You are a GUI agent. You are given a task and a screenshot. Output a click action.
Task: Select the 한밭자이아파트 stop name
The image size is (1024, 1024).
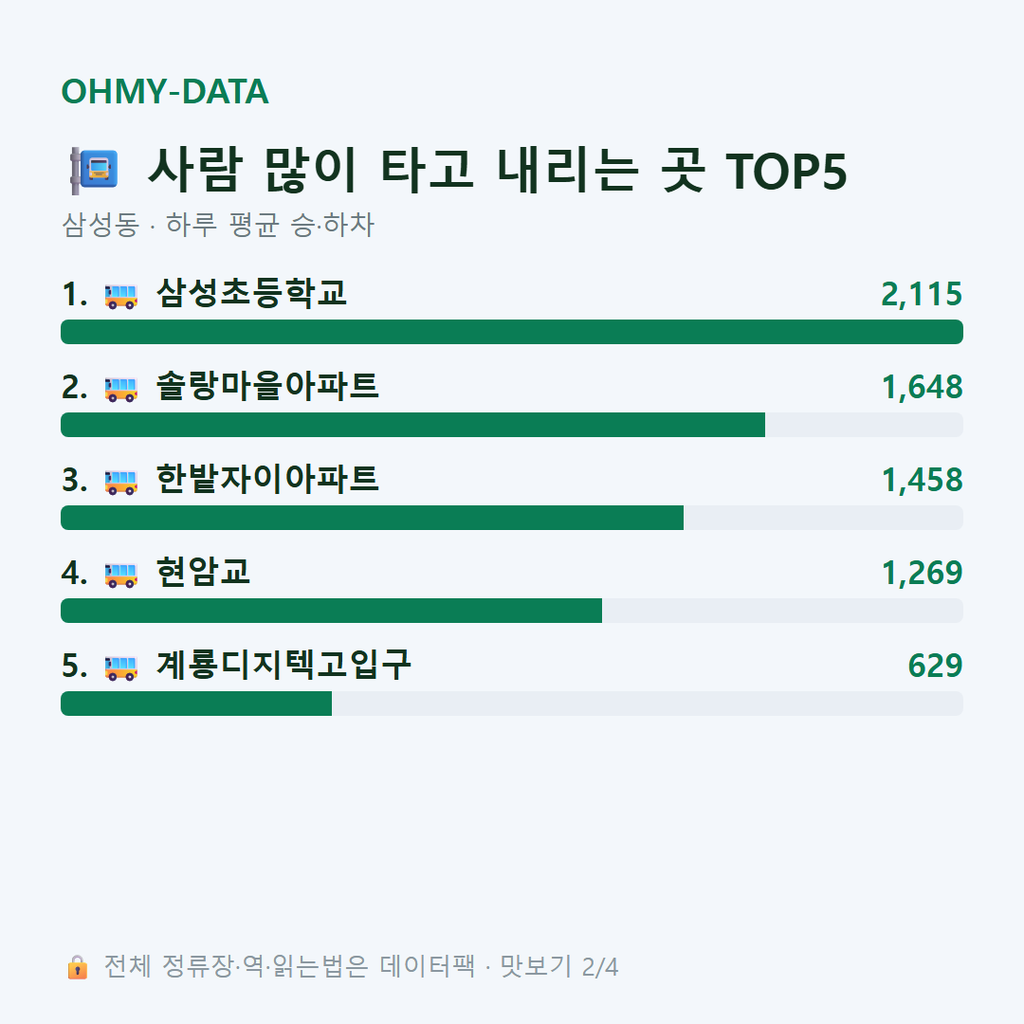coord(267,478)
